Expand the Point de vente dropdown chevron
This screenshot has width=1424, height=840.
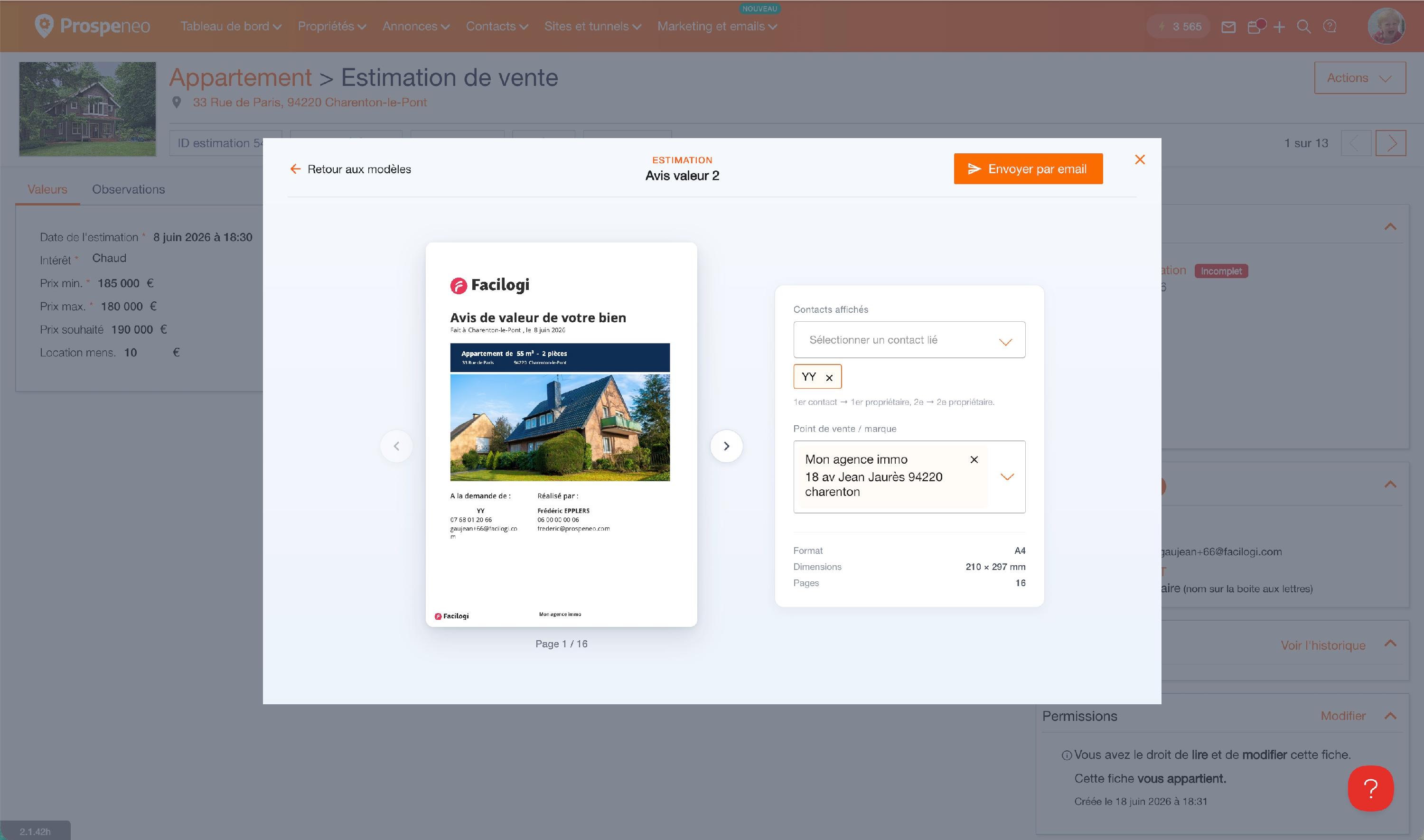[1007, 476]
